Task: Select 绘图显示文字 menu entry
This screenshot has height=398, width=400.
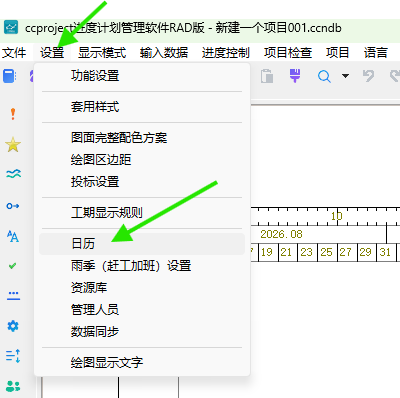Action: (142, 363)
